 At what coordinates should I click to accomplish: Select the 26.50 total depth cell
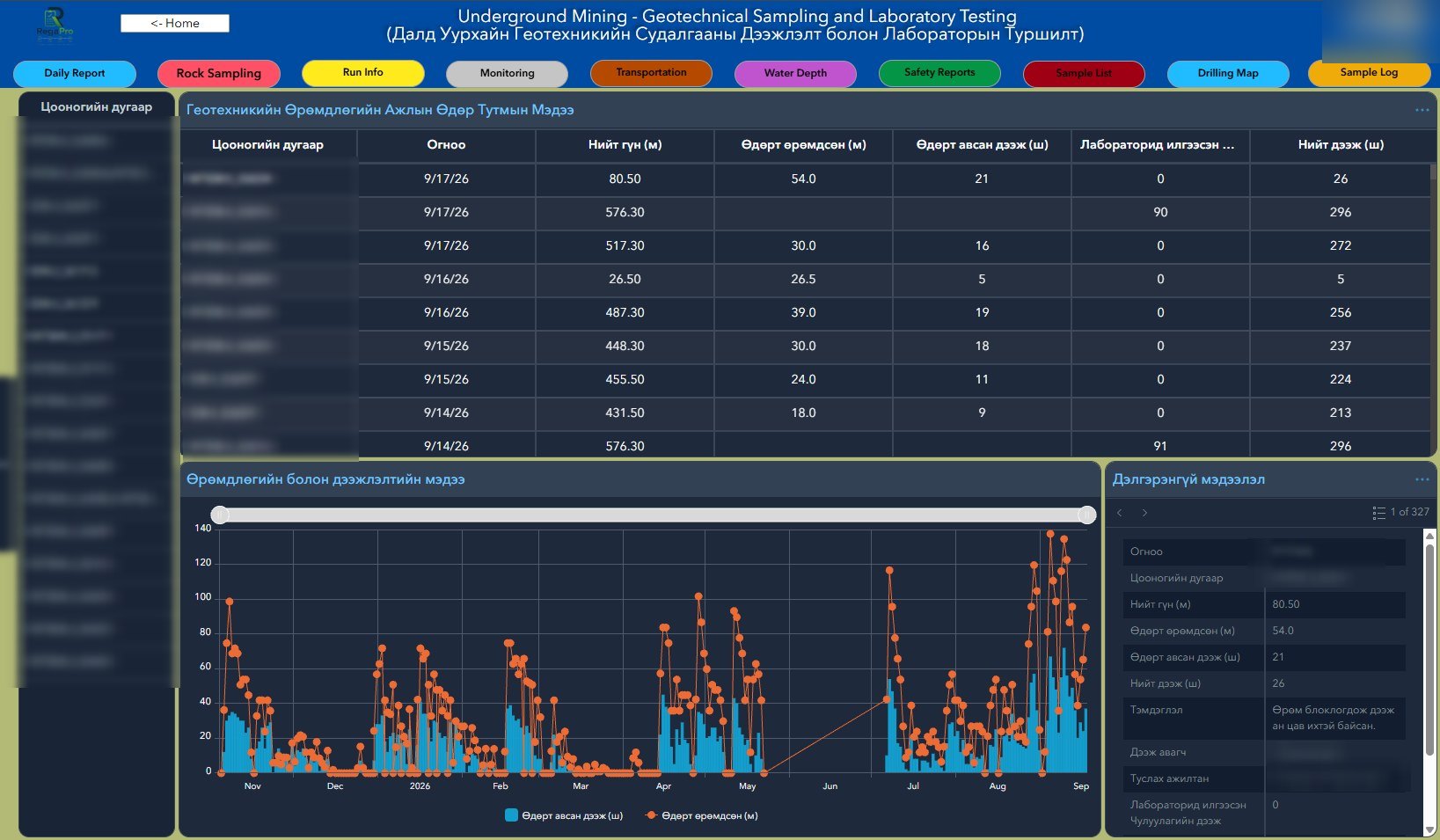click(x=625, y=279)
